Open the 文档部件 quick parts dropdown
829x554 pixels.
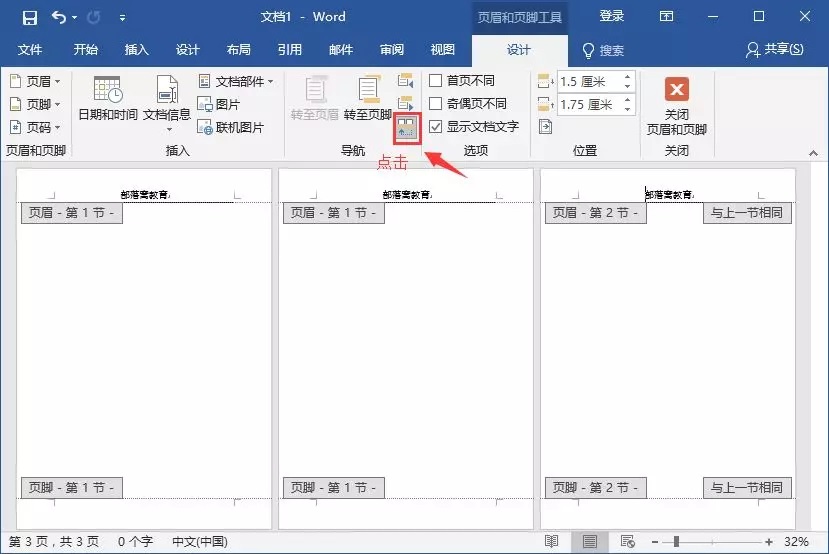tap(236, 81)
